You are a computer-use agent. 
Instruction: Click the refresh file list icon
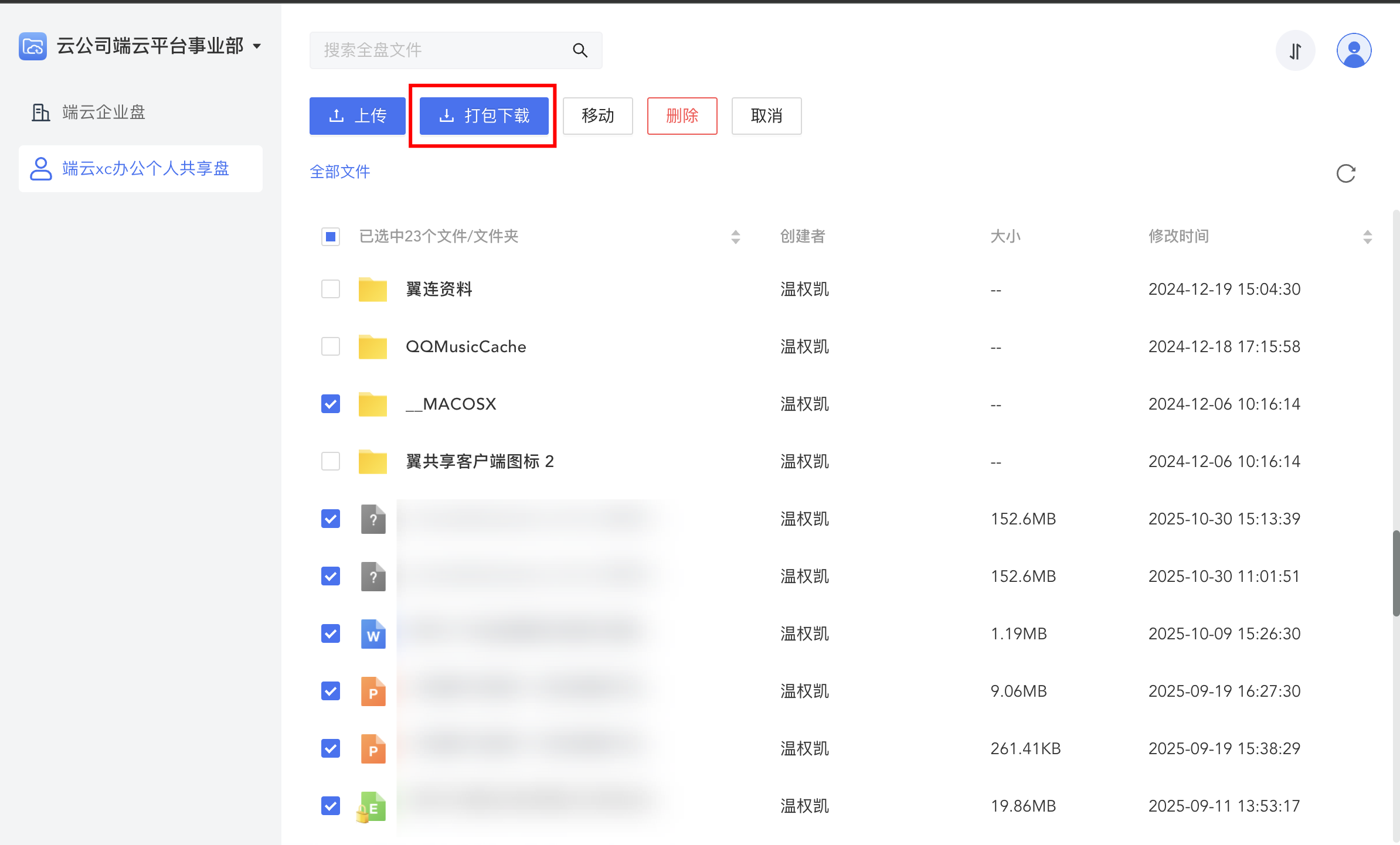[x=1345, y=173]
